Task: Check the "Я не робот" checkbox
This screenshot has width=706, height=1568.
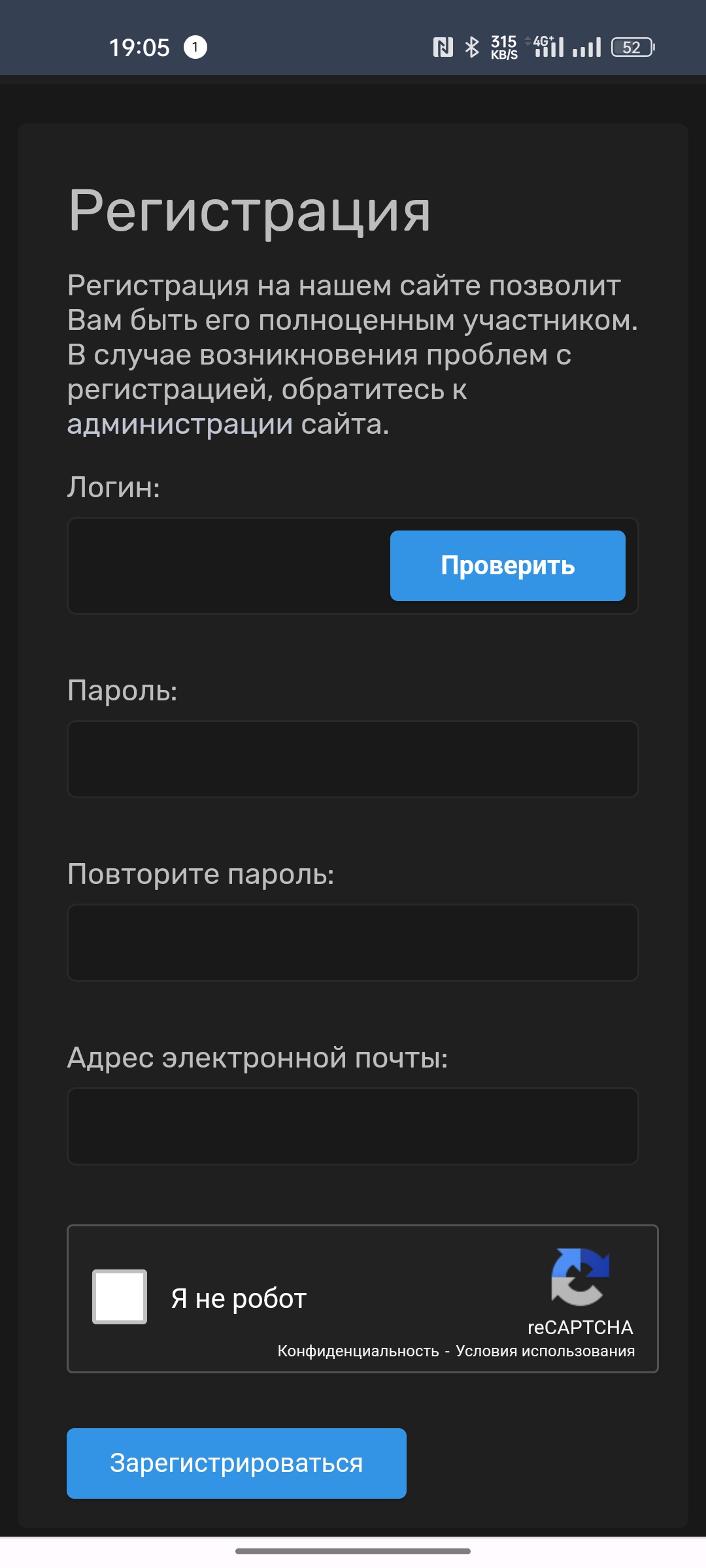Action: [120, 1297]
